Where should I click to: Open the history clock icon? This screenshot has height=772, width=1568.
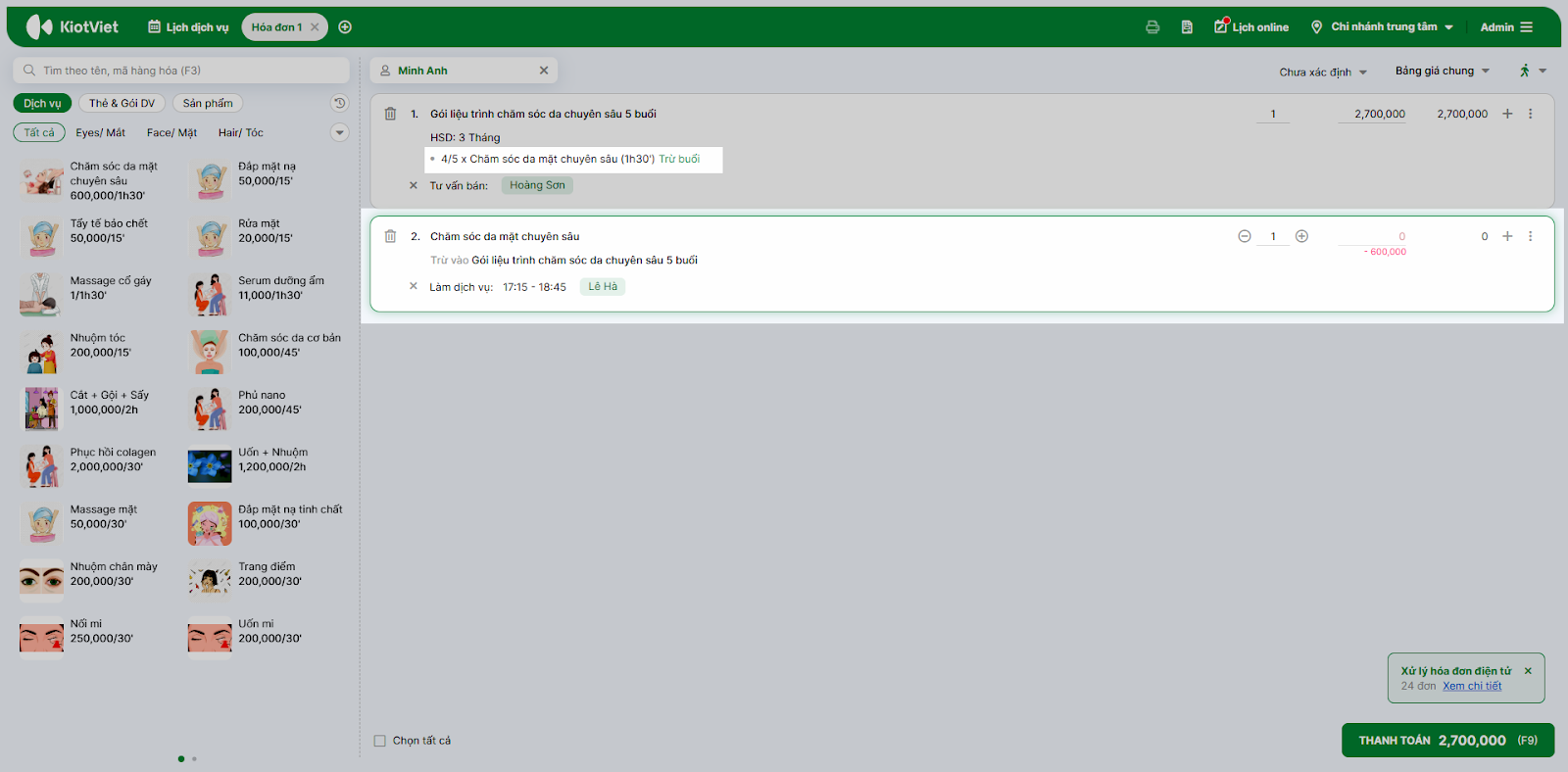click(339, 103)
